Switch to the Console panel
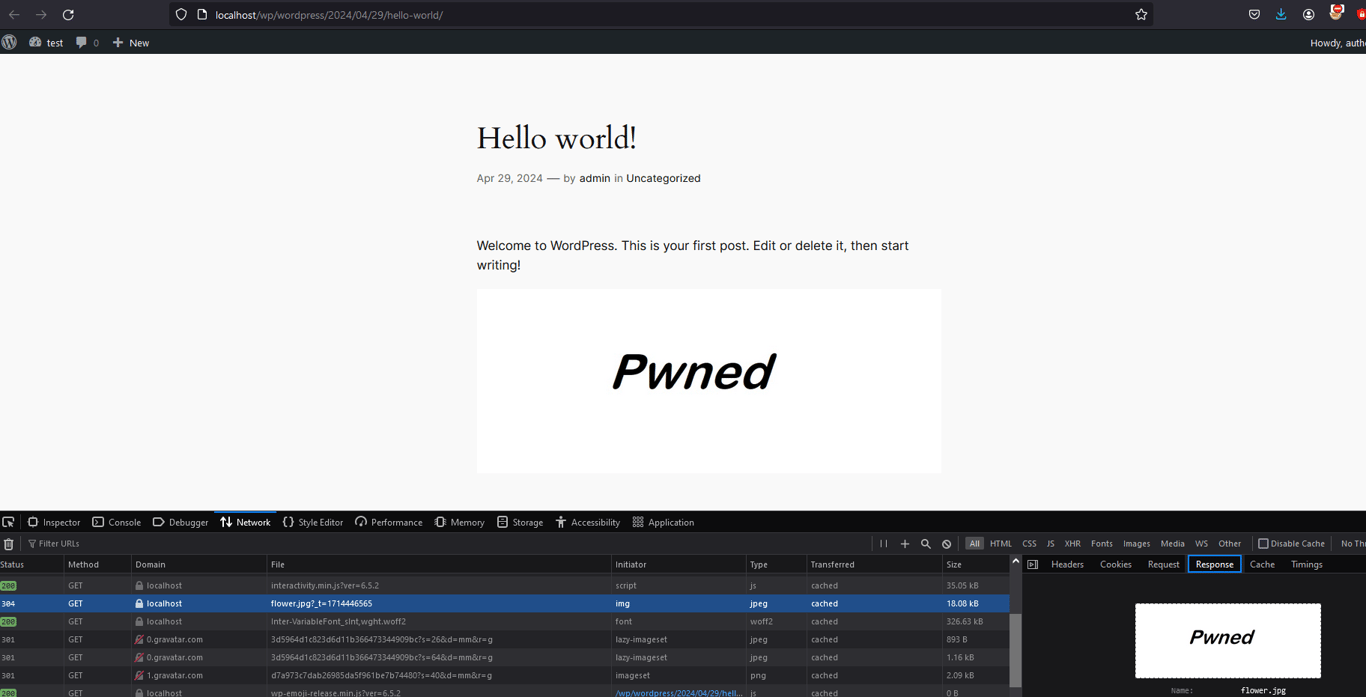 pos(116,522)
